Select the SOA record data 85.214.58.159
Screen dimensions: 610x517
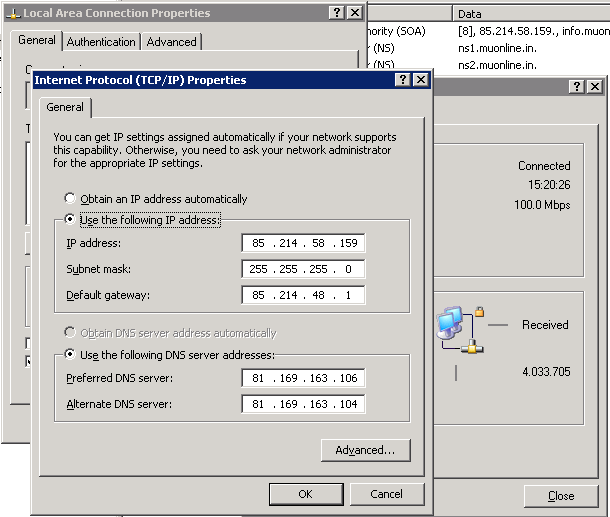(x=534, y=31)
